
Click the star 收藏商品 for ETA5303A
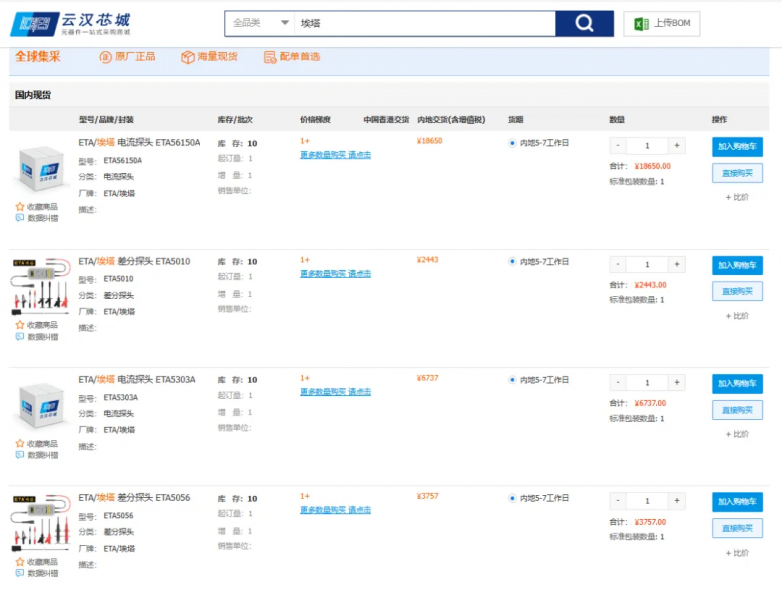[x=20, y=443]
